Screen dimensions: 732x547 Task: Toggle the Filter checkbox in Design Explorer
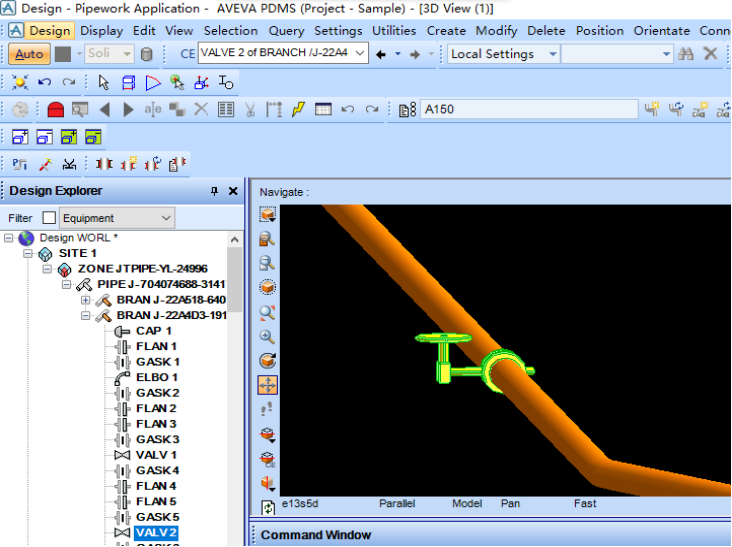[49, 218]
